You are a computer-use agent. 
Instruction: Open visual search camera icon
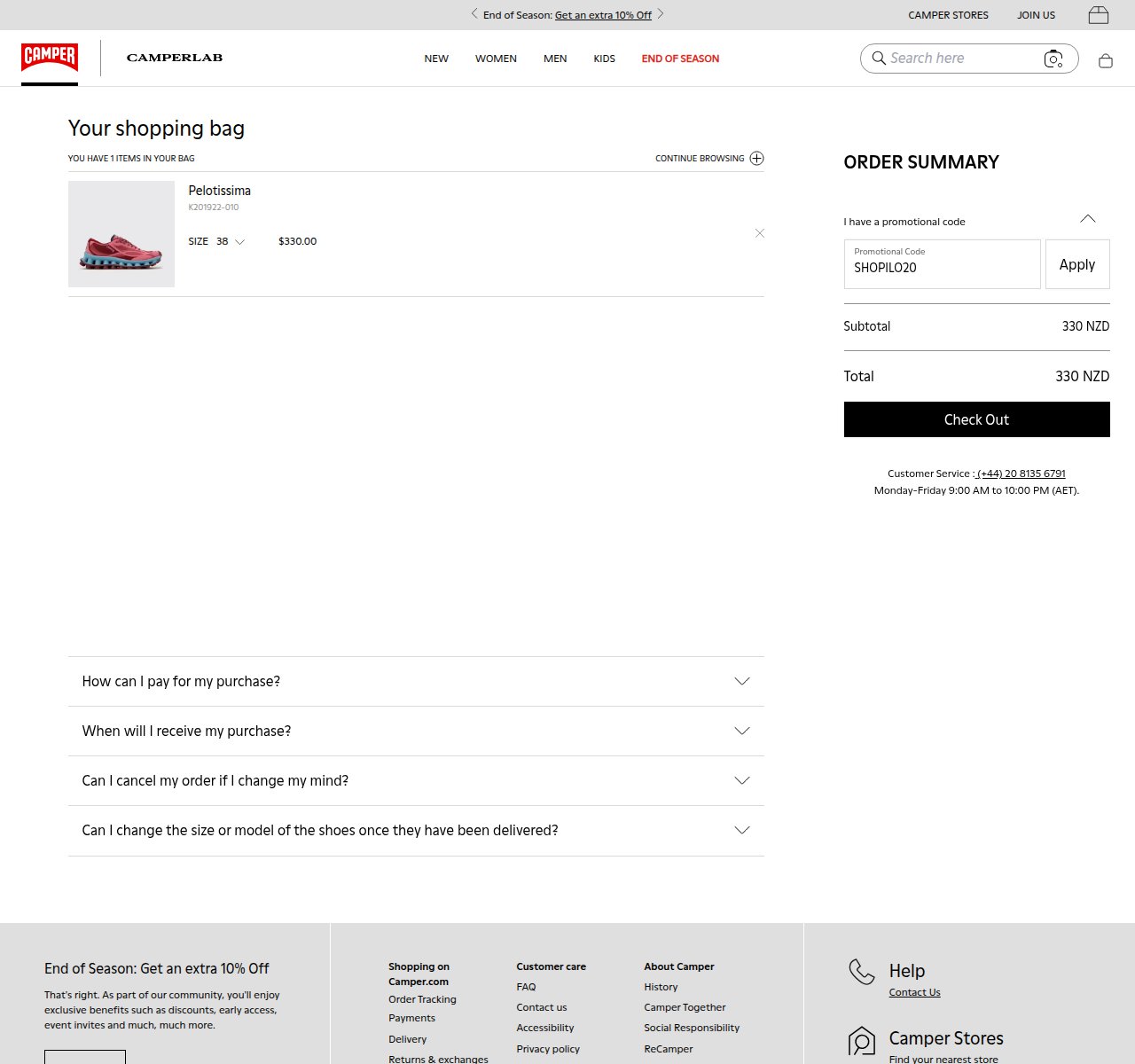click(1053, 59)
